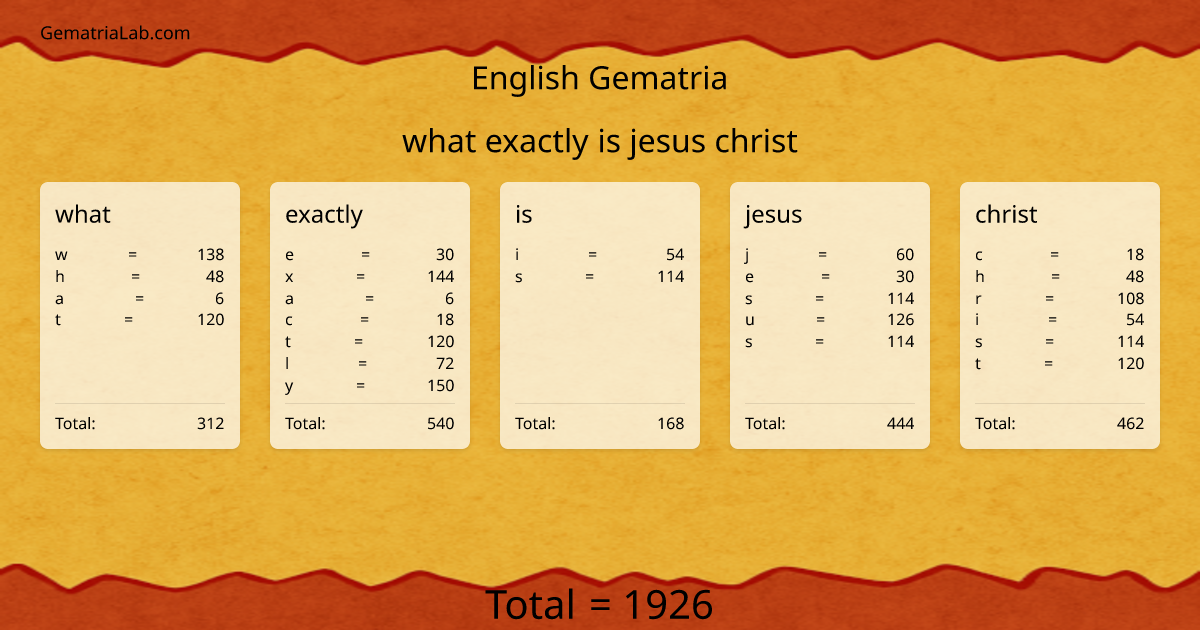Viewport: 1200px width, 630px height.
Task: Click value 150 for letter y
Action: 441,385
